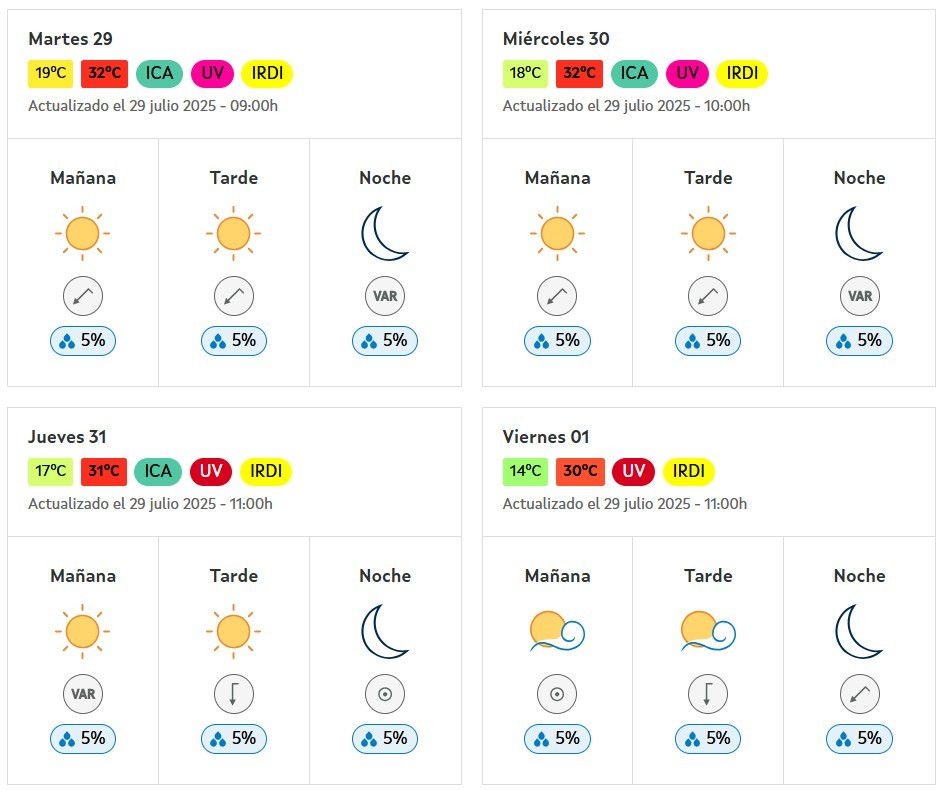The image size is (942, 790).
Task: Click the 14ºC min temperature for Viernes 01
Action: pyautogui.click(x=525, y=471)
